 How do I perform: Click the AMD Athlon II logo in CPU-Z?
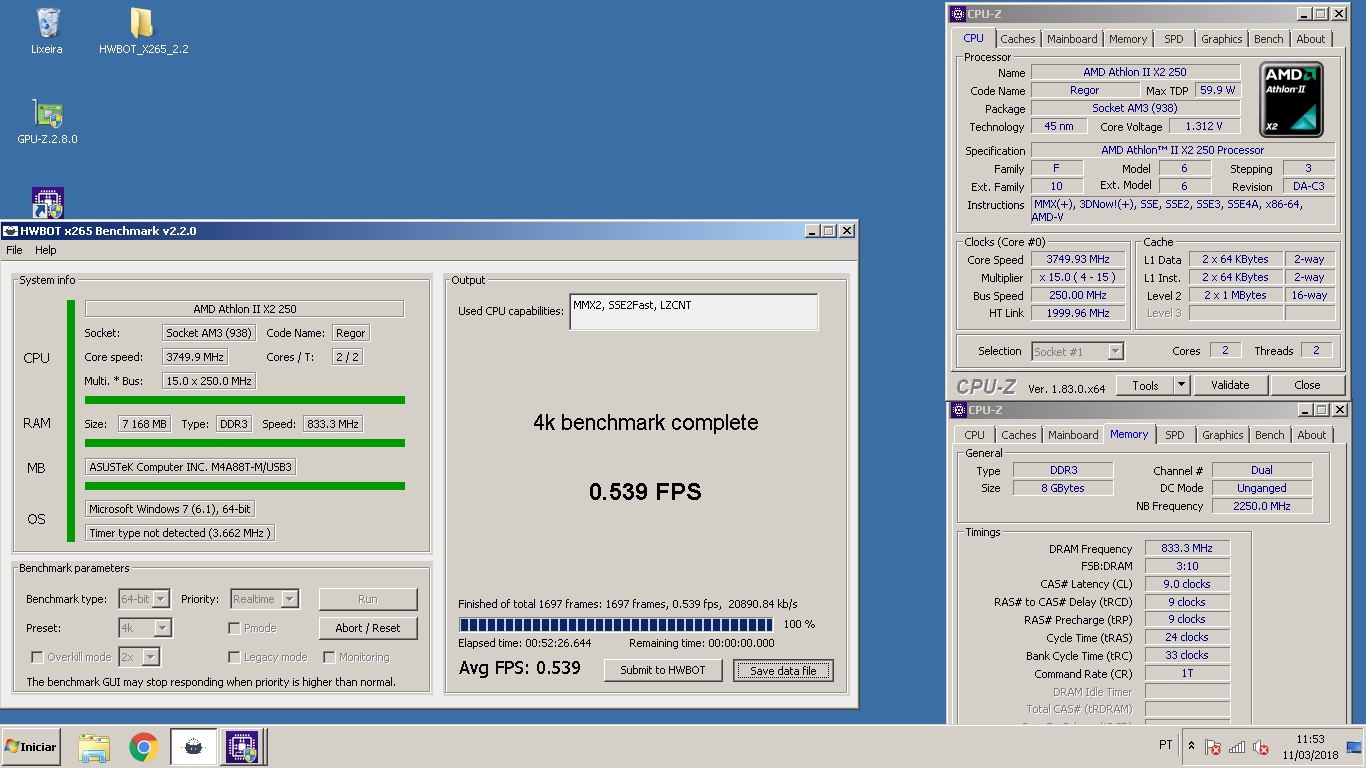pyautogui.click(x=1291, y=99)
